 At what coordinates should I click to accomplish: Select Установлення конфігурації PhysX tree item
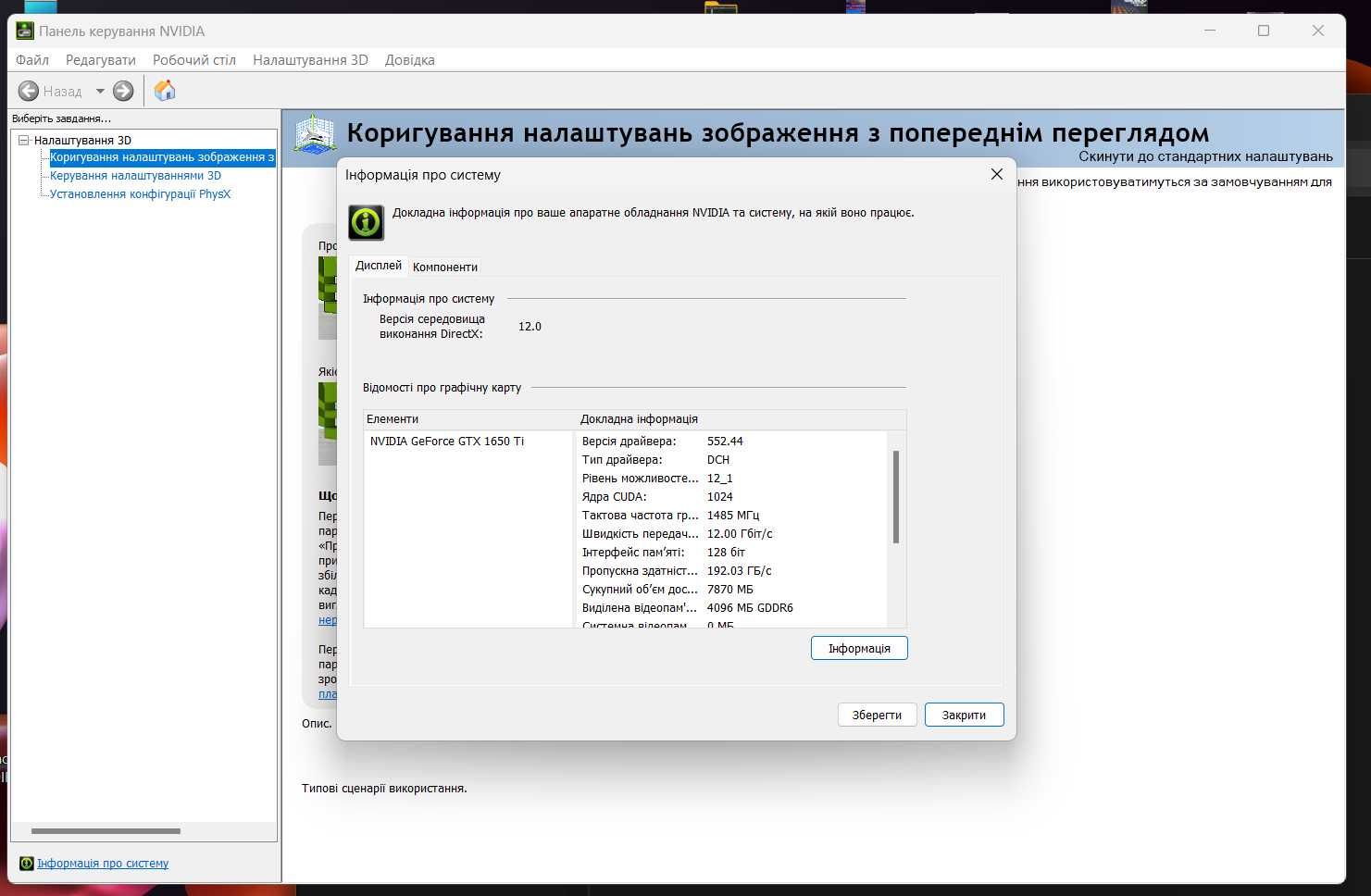140,193
